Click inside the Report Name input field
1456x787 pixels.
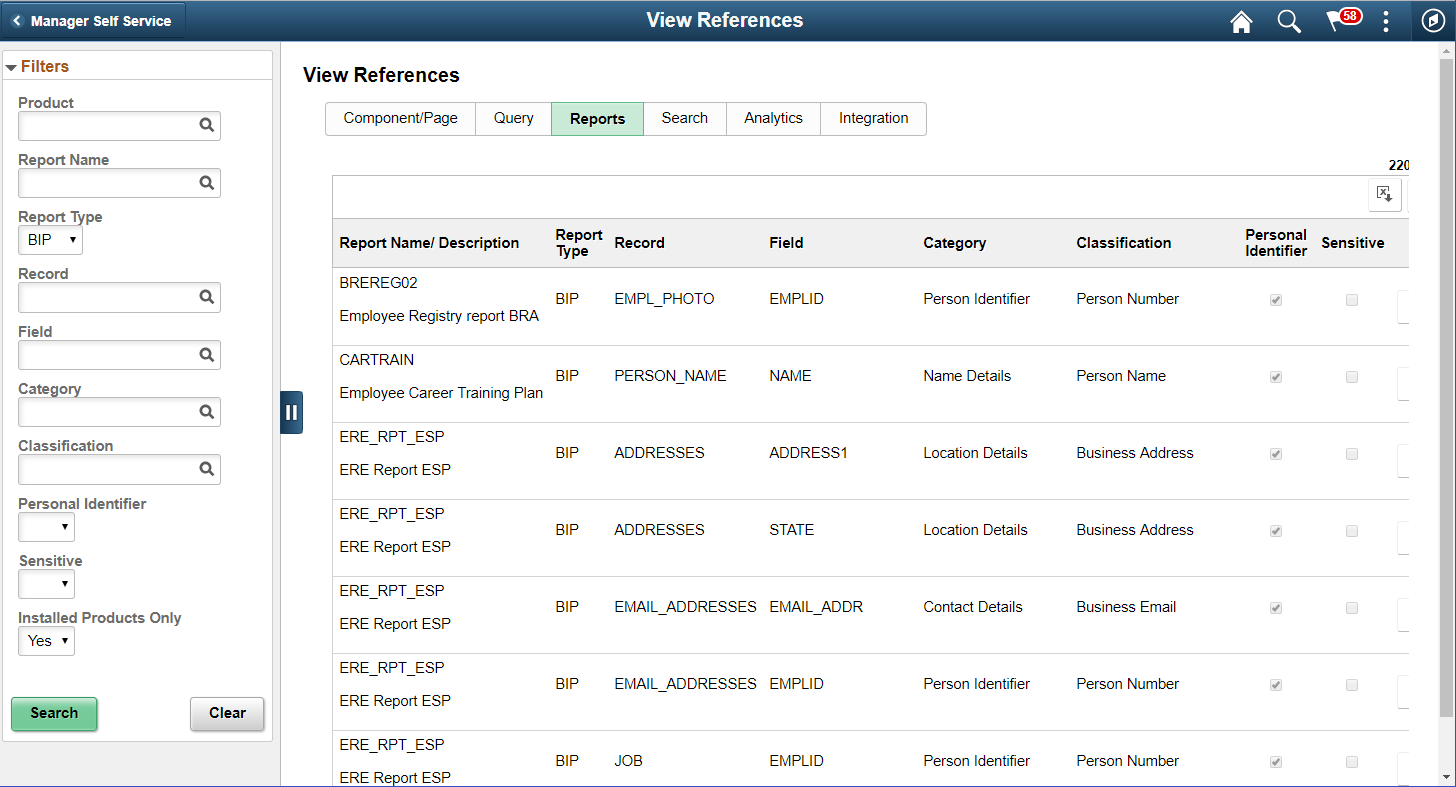click(110, 183)
